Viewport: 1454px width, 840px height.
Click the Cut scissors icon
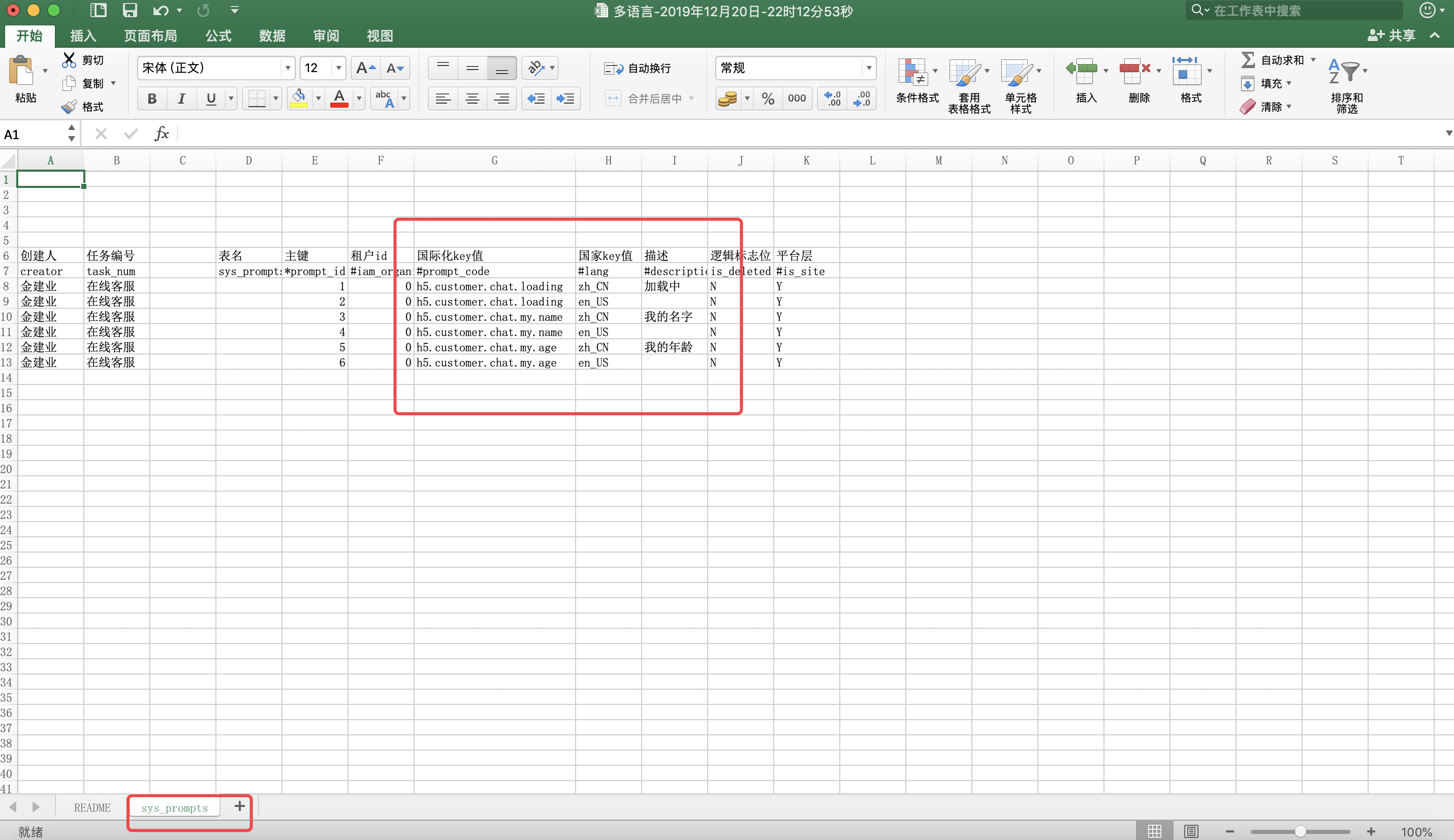point(69,60)
